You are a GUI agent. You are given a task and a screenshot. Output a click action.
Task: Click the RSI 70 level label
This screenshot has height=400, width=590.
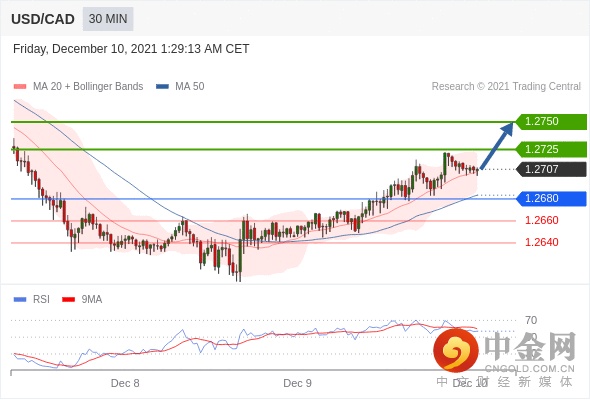[531, 321]
